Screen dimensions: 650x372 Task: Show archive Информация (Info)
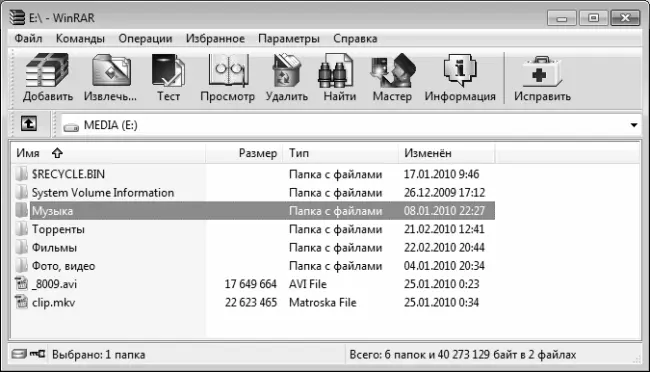tap(460, 71)
